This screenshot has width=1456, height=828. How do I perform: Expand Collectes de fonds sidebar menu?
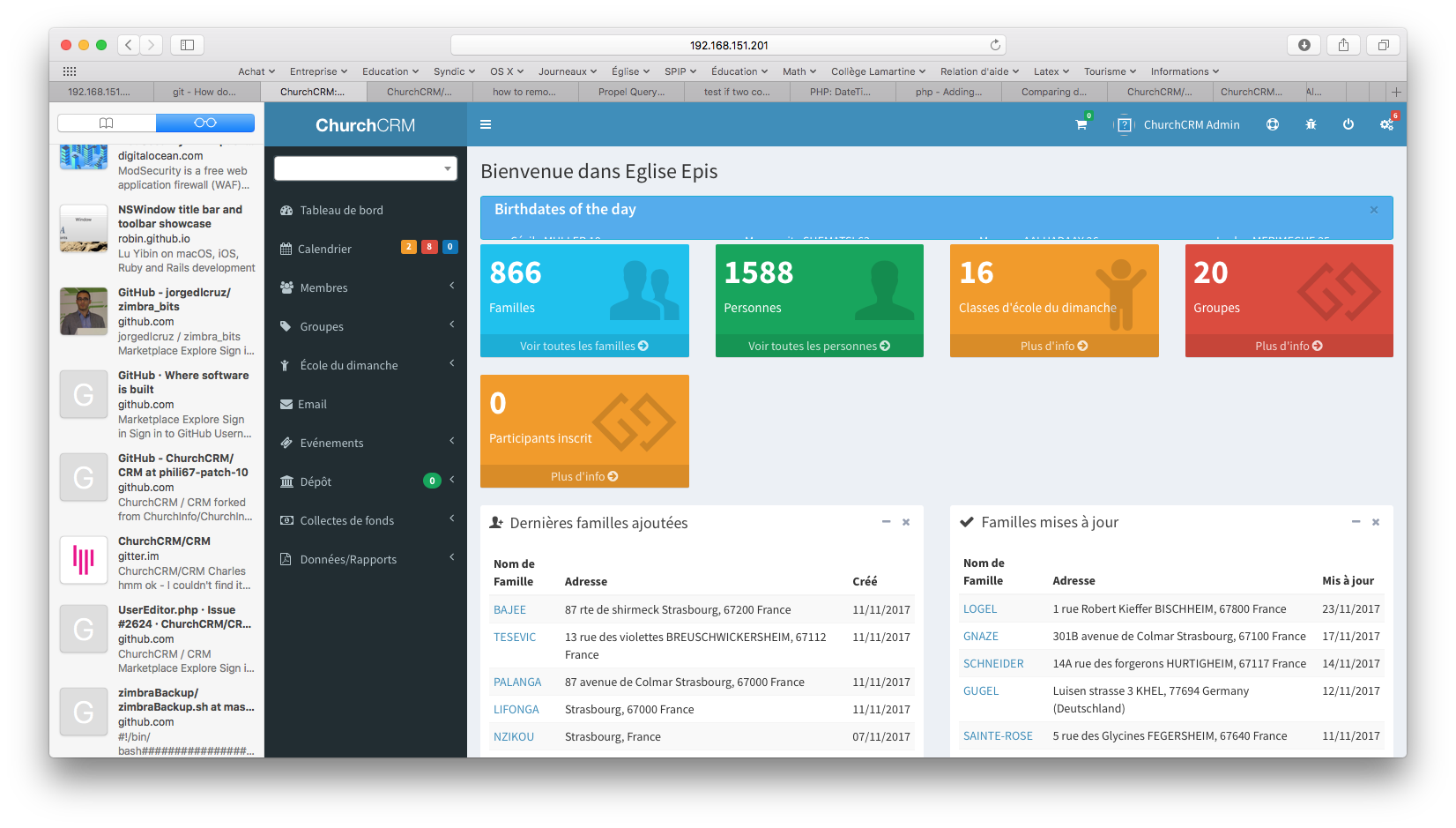point(366,520)
